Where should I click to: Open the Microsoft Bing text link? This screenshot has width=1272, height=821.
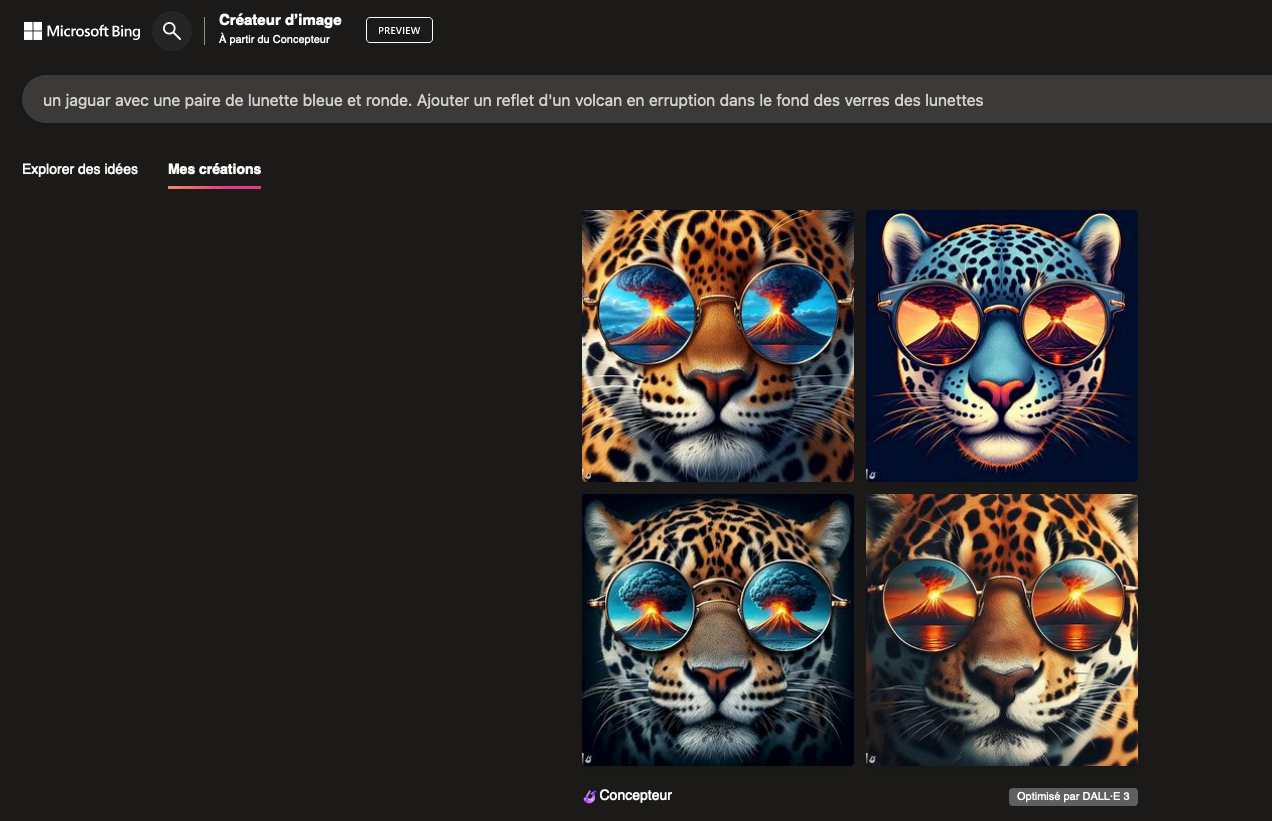pyautogui.click(x=93, y=31)
